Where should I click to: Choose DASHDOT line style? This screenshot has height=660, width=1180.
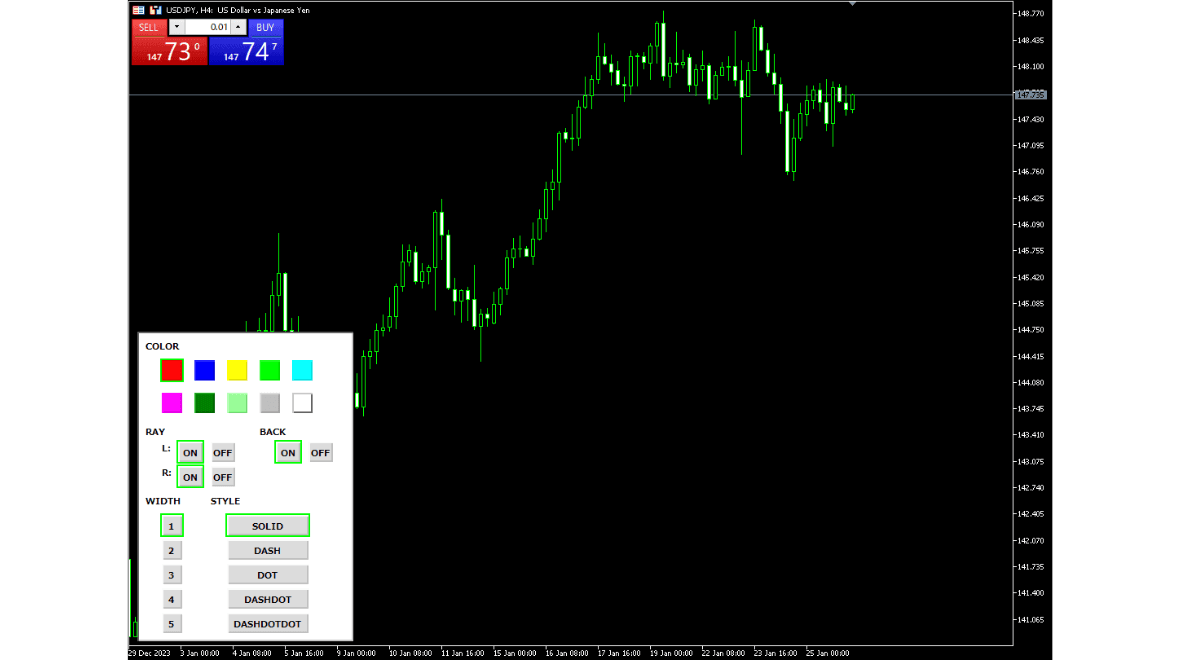[x=267, y=599]
